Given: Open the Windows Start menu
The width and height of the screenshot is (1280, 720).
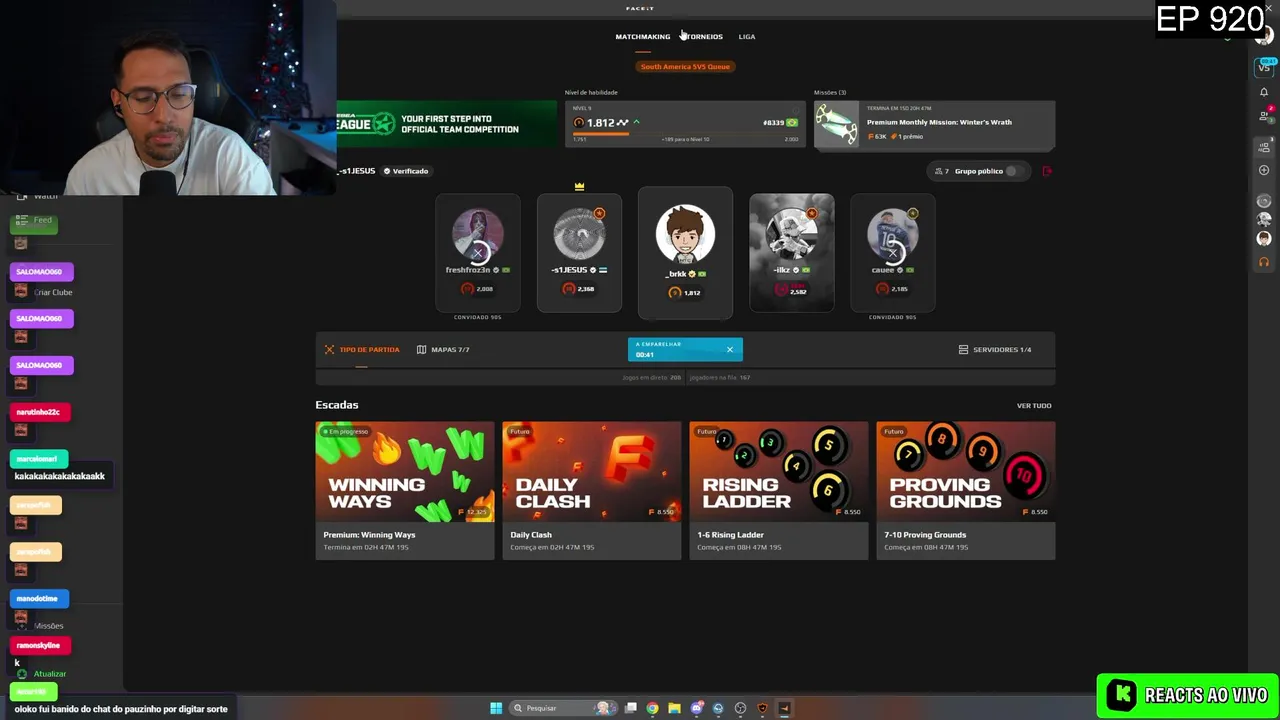Looking at the screenshot, I should coord(496,708).
